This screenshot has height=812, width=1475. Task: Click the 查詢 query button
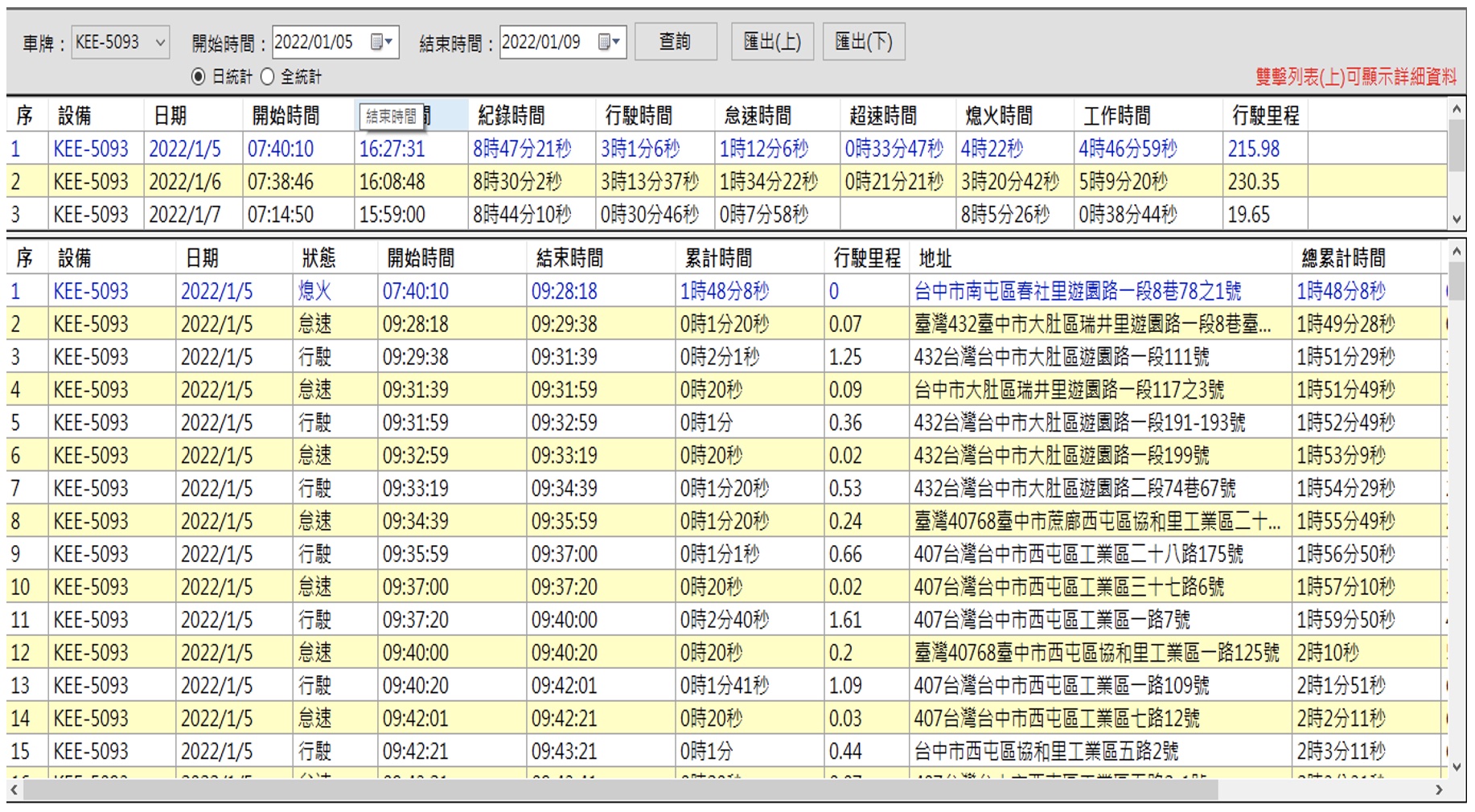pos(676,42)
